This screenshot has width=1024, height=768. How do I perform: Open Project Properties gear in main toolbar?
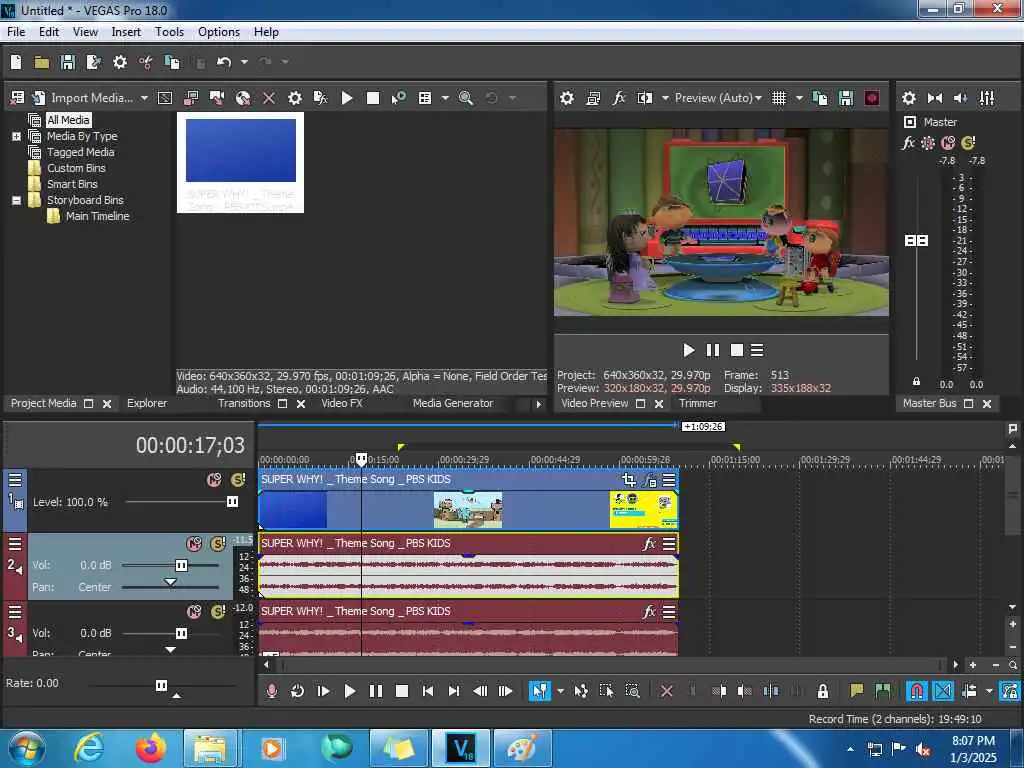click(120, 62)
